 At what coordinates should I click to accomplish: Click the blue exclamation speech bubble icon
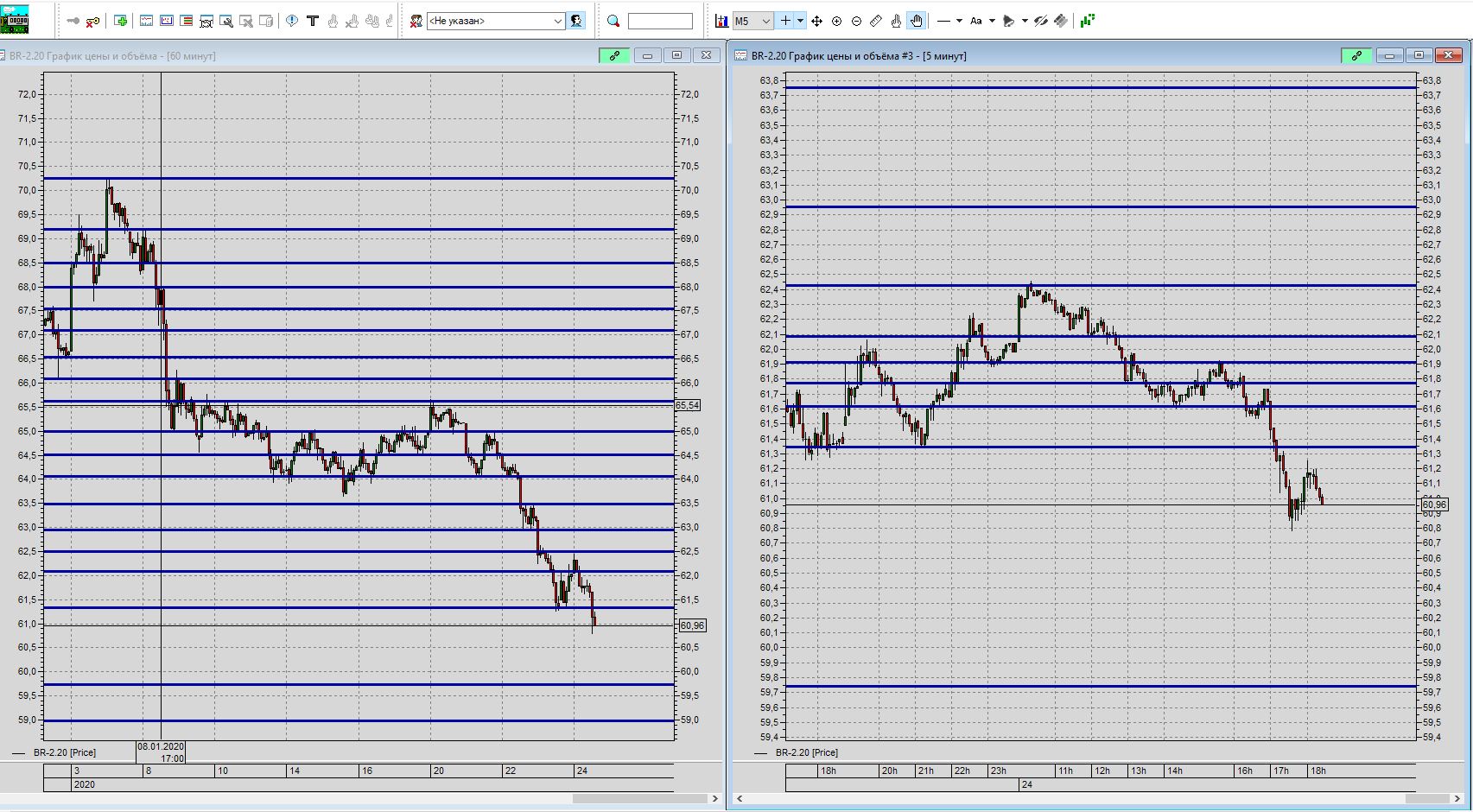coord(292,21)
